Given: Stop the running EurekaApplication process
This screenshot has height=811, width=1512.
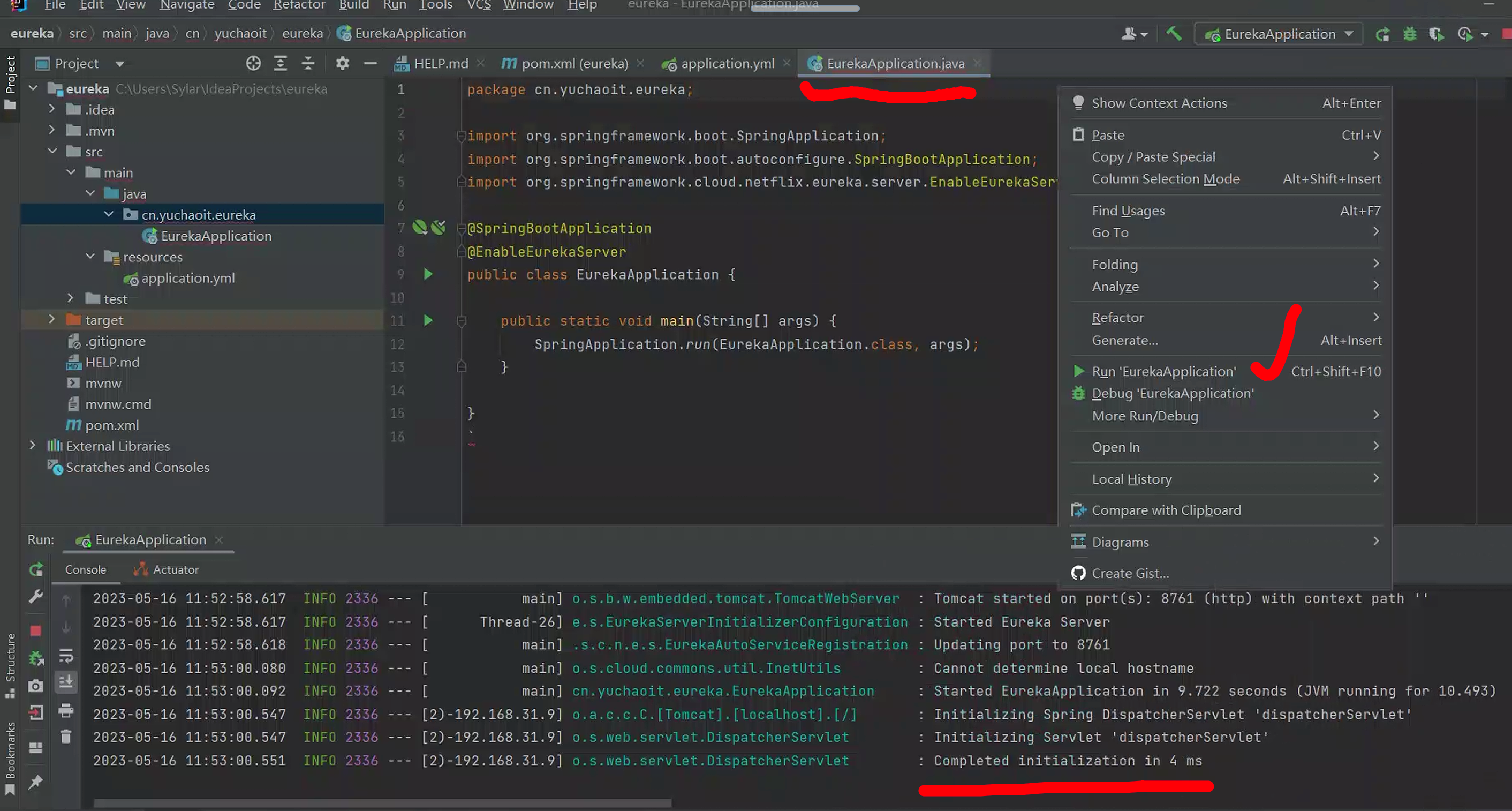Looking at the screenshot, I should [x=36, y=630].
